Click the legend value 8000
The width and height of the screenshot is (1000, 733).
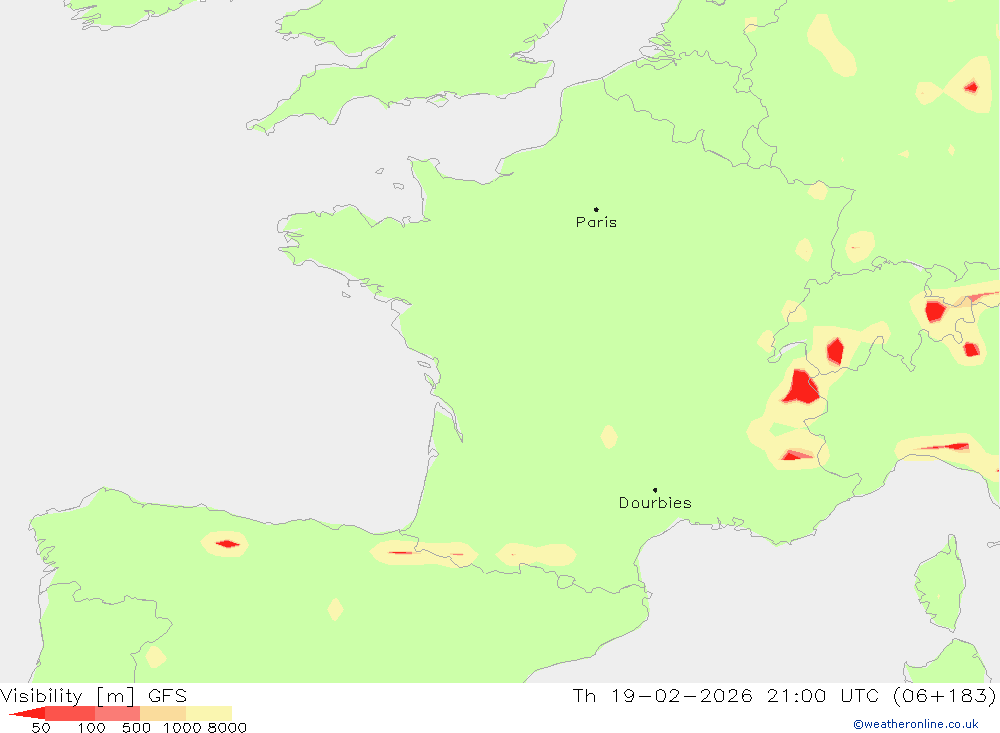227,728
